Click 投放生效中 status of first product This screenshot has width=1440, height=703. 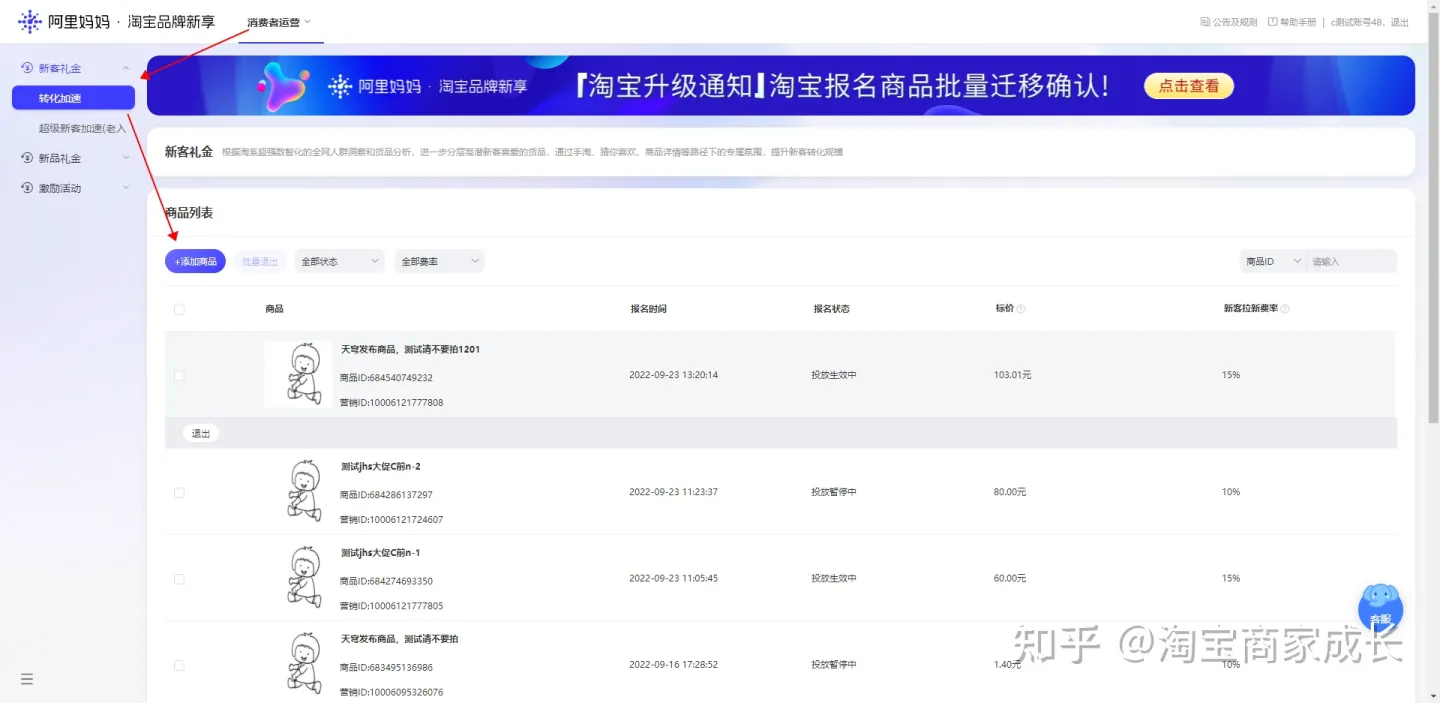(x=834, y=375)
